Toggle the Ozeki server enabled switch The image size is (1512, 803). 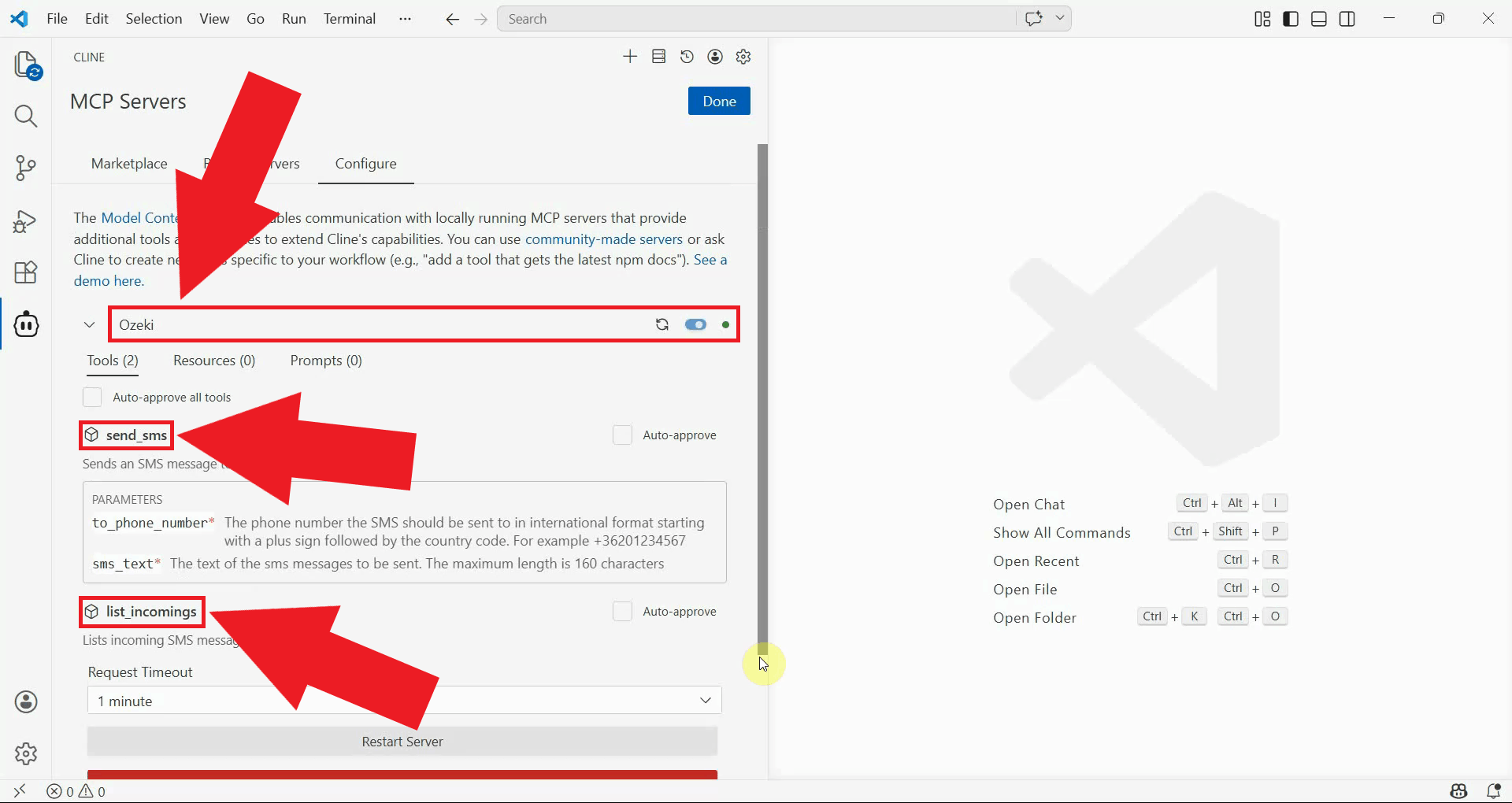[695, 324]
